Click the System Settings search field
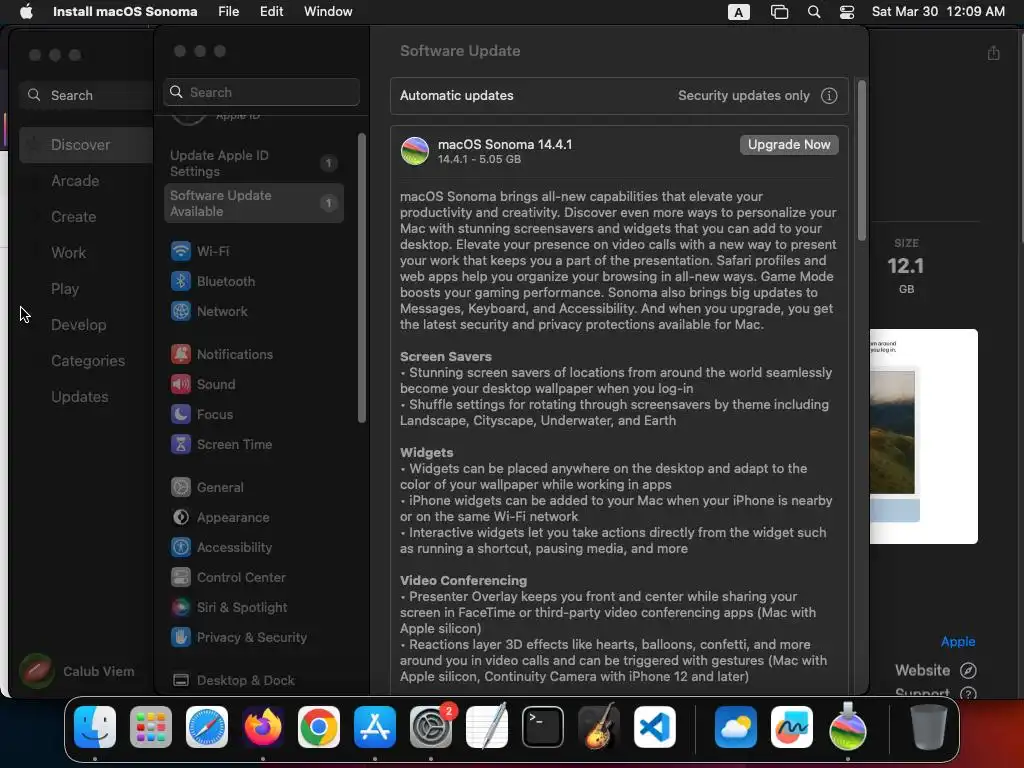The image size is (1024, 768). pos(261,92)
